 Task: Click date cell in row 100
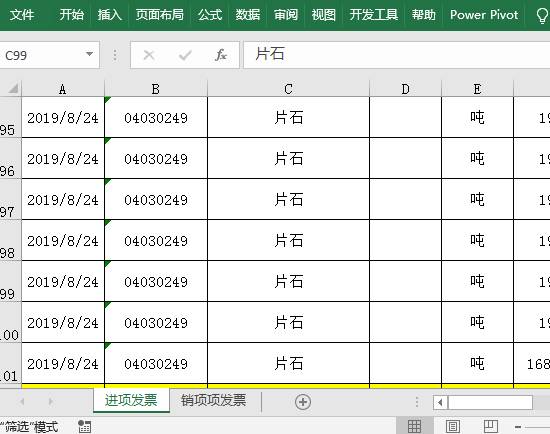[63, 322]
